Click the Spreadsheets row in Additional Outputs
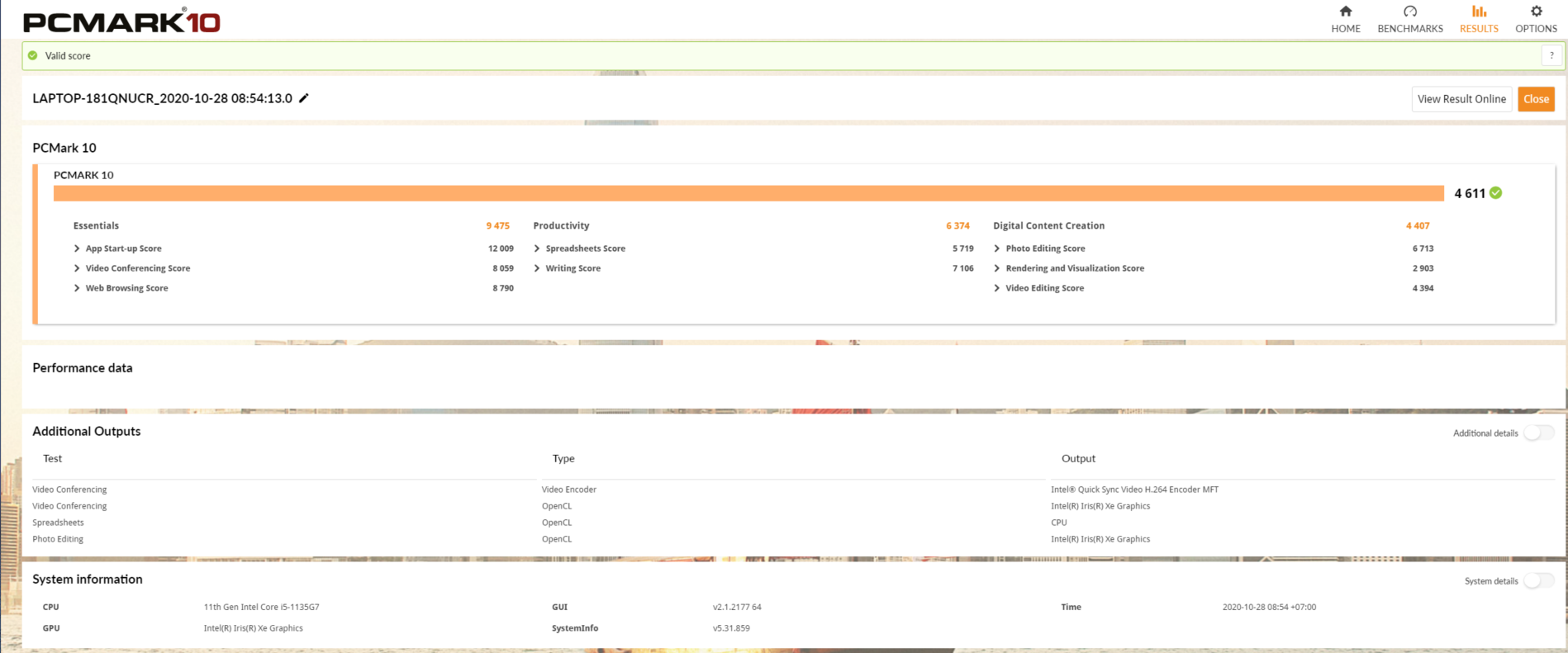 pos(58,523)
